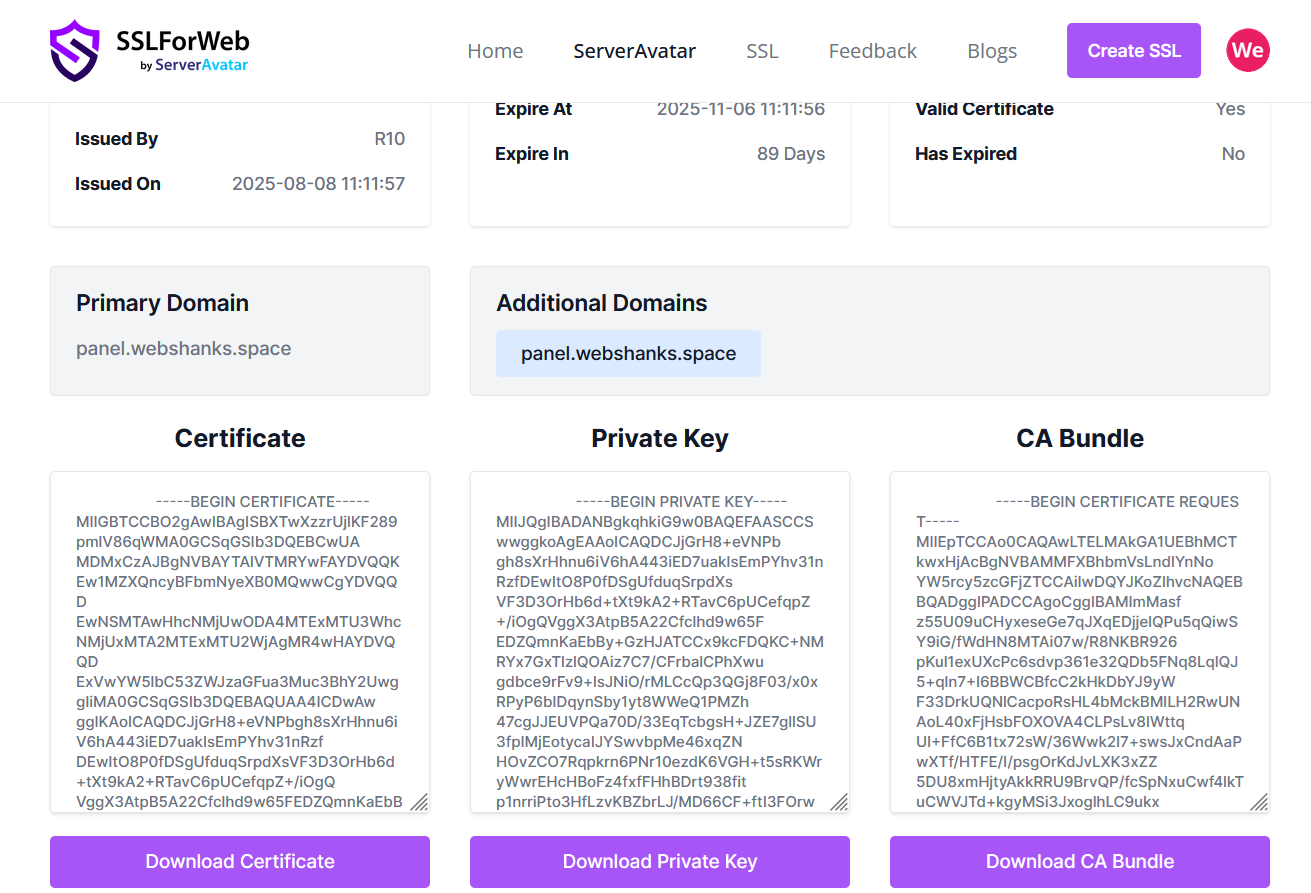Click the Create SSL button
The image size is (1311, 893).
[x=1134, y=51]
